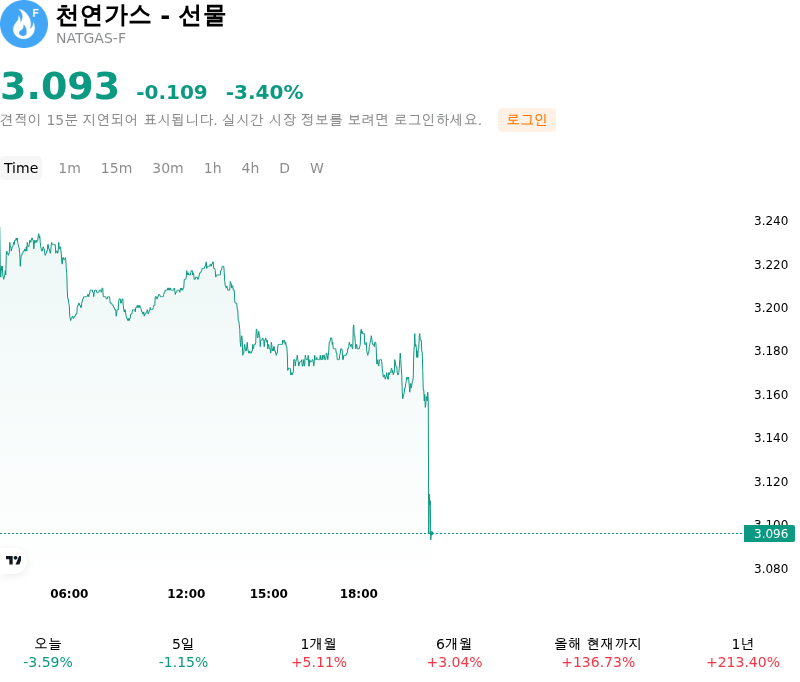
Task: Select the D daily interval
Action: click(285, 168)
